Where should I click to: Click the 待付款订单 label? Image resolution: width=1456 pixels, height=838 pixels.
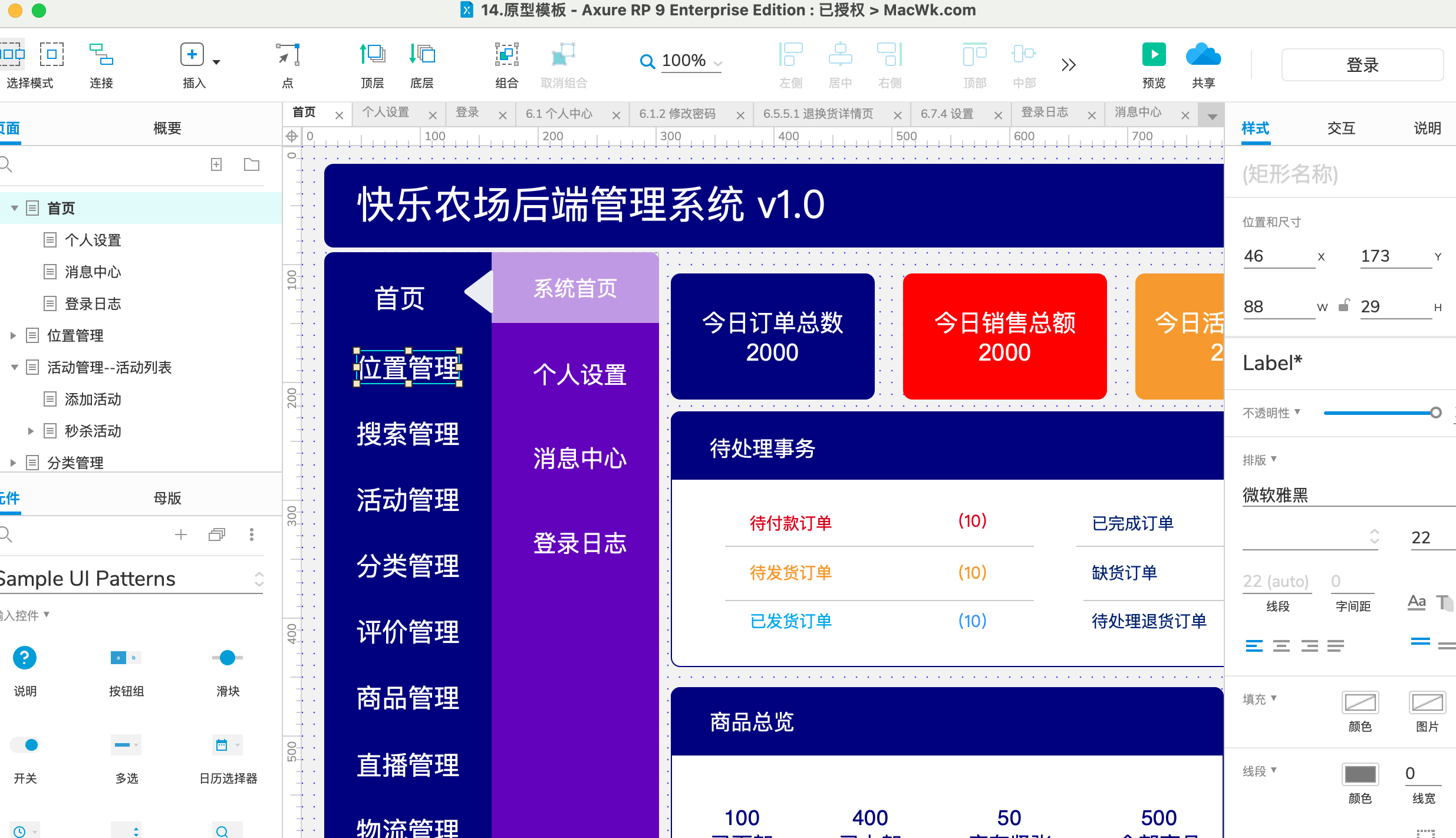point(790,523)
